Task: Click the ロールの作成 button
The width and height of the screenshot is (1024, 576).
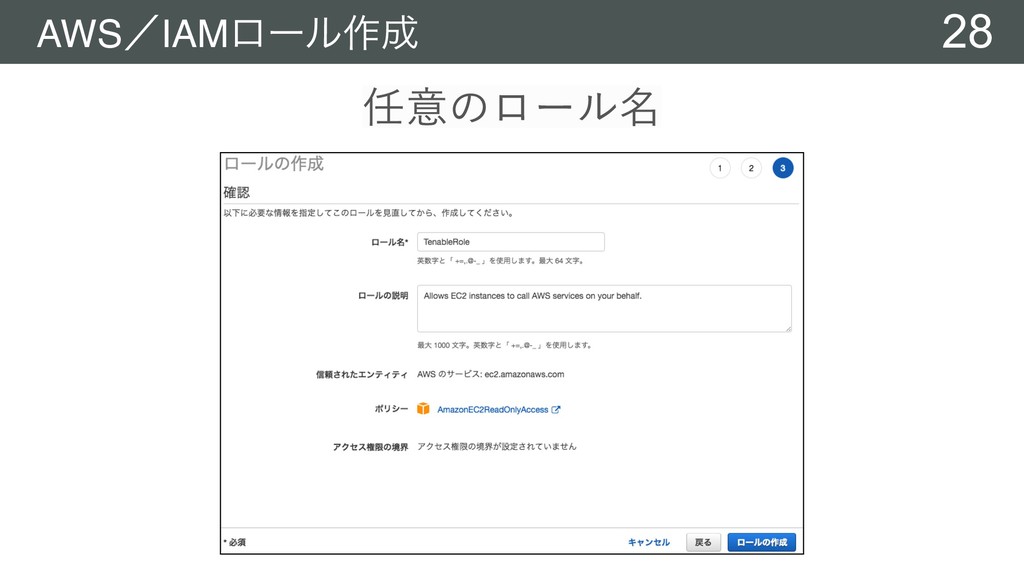Action: pyautogui.click(x=761, y=542)
